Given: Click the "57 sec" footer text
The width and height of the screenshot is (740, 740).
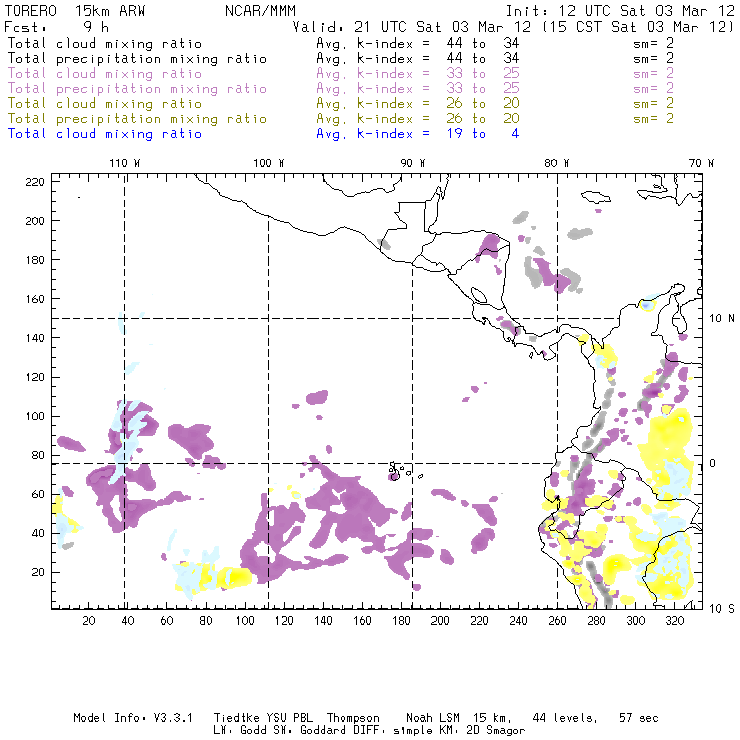Looking at the screenshot, I should (639, 718).
